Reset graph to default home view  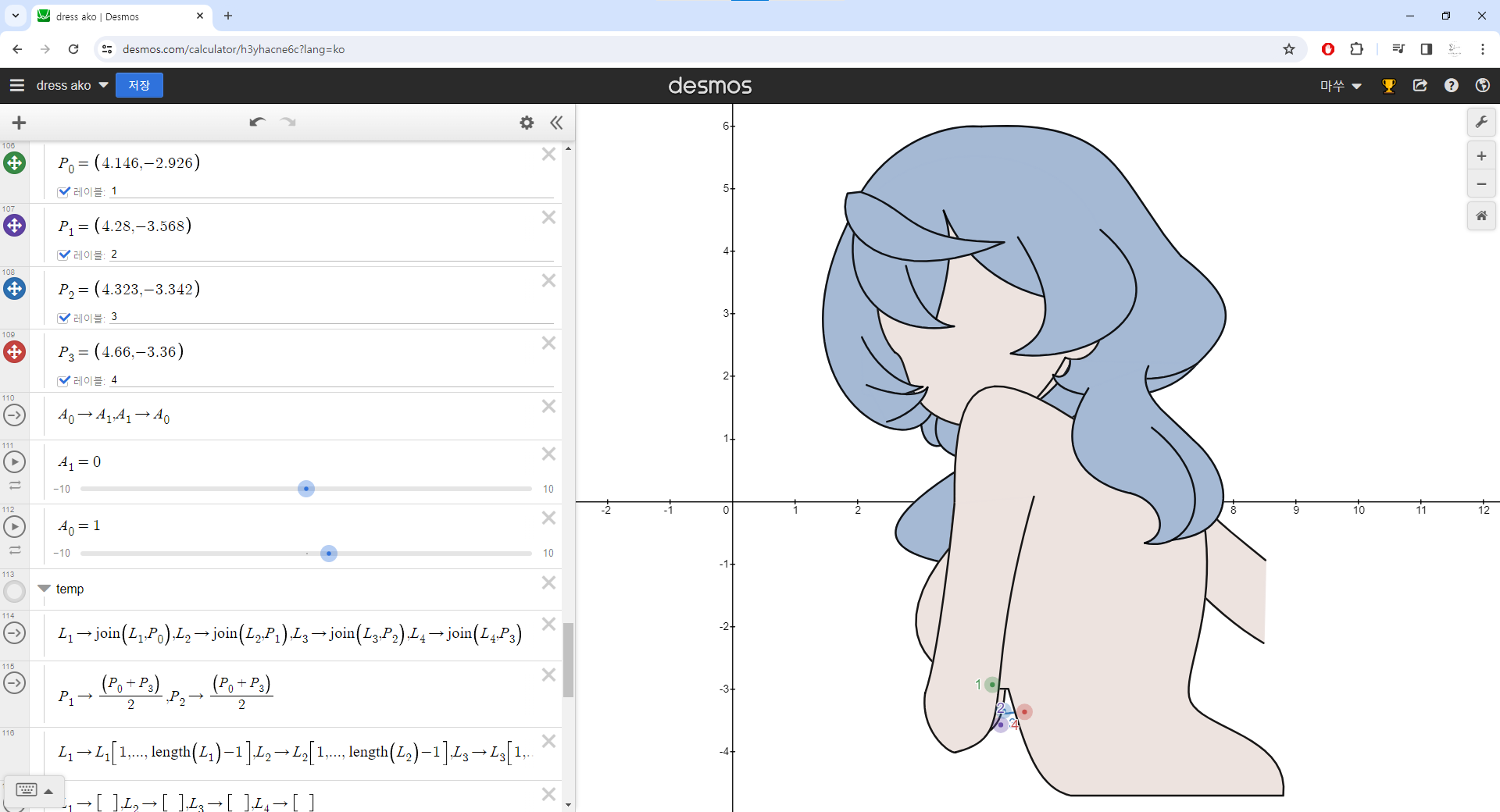click(x=1481, y=215)
